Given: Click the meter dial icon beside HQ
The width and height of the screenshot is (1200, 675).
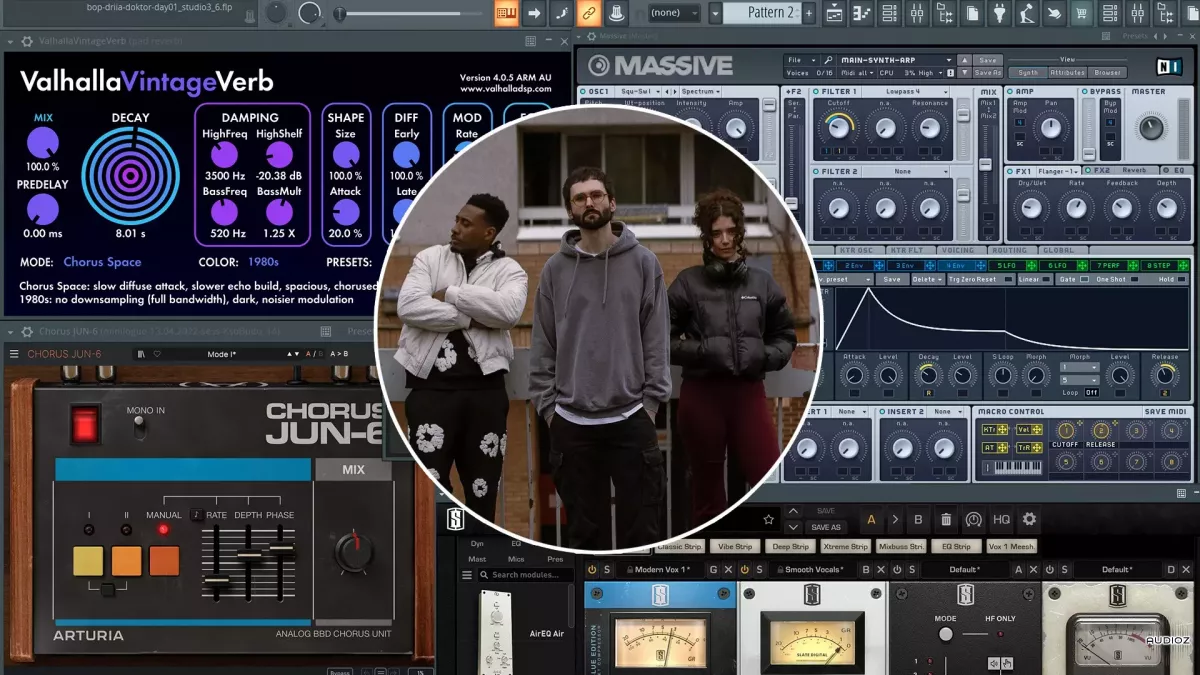Looking at the screenshot, I should [x=974, y=519].
